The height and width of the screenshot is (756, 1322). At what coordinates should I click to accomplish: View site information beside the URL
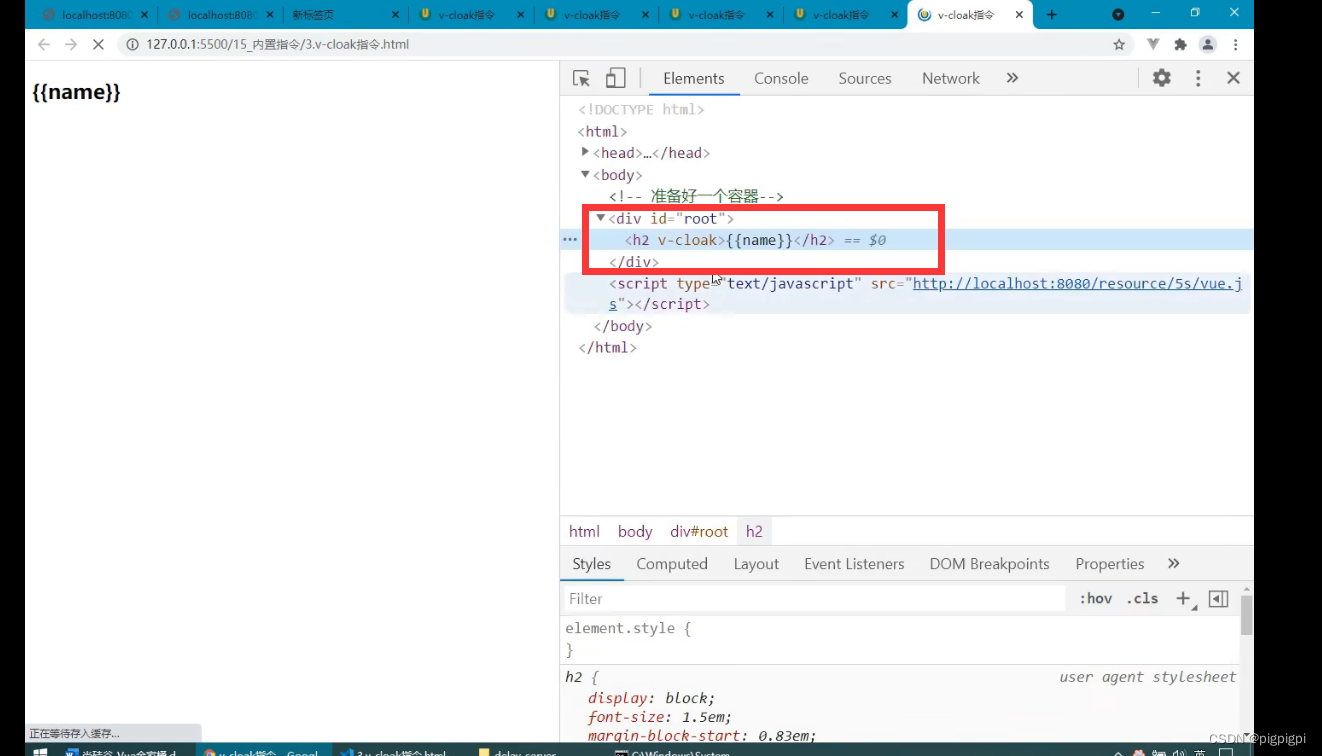coord(133,45)
